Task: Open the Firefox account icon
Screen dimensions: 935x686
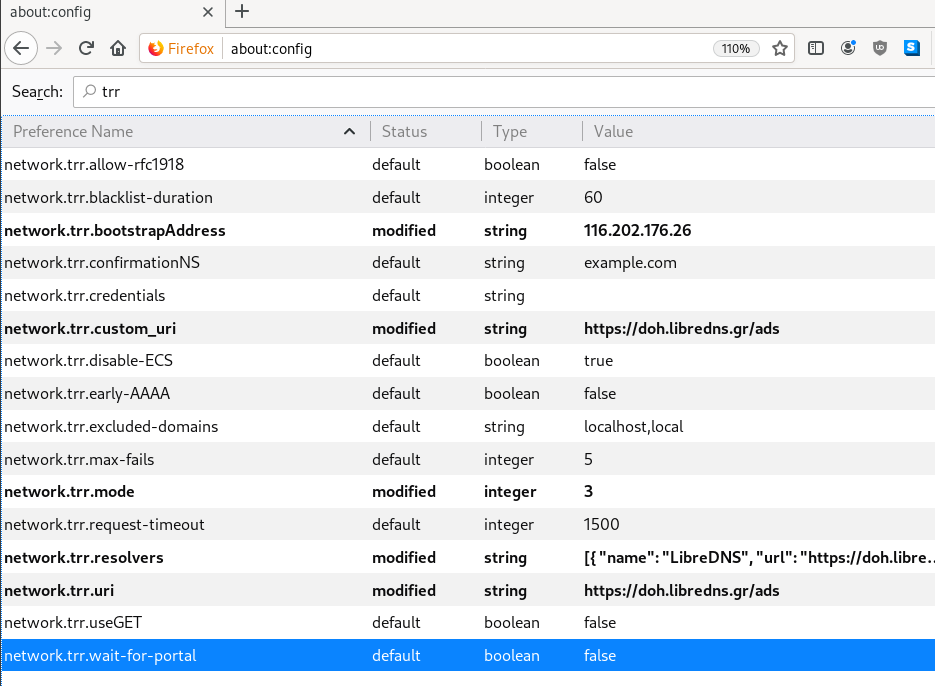Action: (848, 48)
